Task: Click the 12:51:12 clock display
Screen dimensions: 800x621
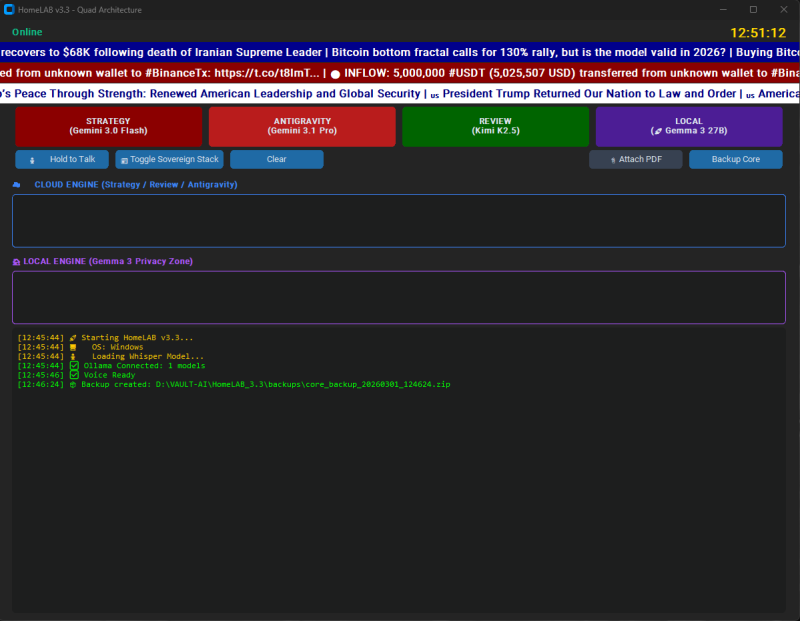Action: (x=758, y=33)
